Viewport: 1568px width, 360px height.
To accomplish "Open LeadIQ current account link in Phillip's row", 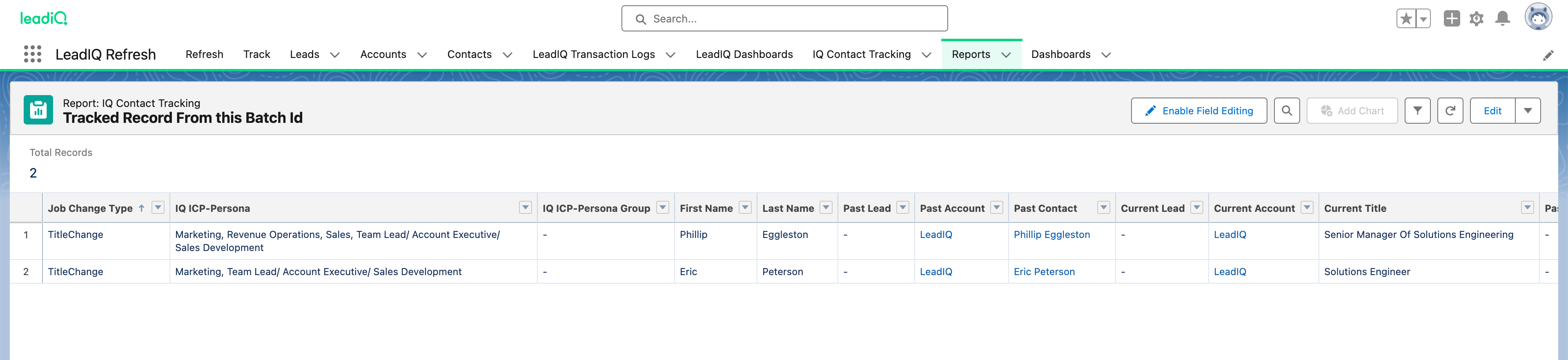I will (1229, 235).
